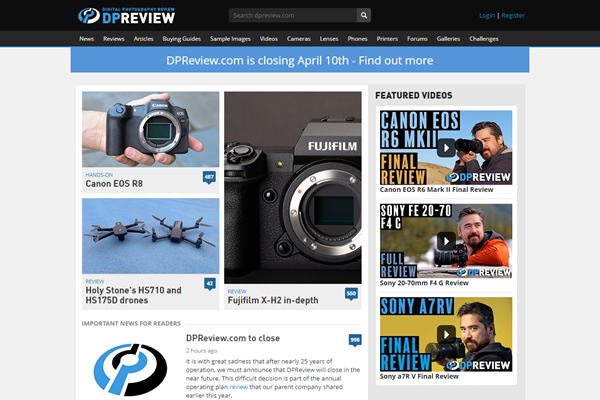Open the Cameras menu
The height and width of the screenshot is (400, 600).
click(x=298, y=39)
